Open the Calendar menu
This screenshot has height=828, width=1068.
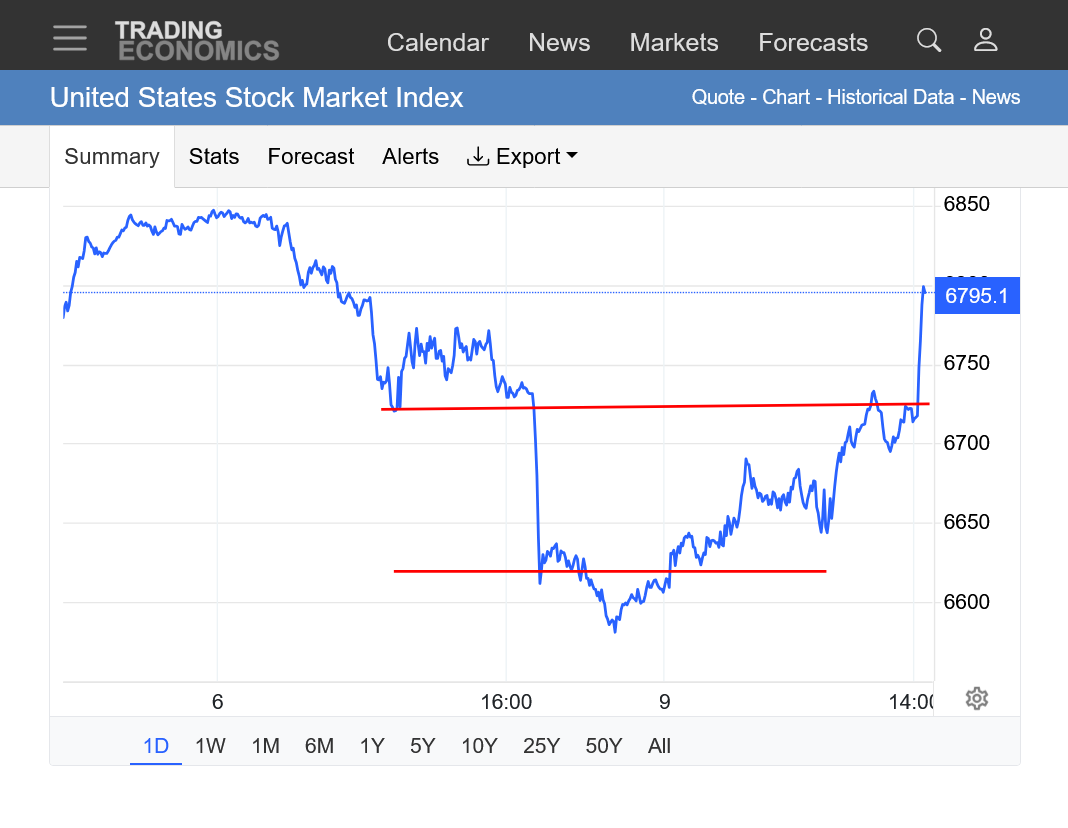(437, 43)
